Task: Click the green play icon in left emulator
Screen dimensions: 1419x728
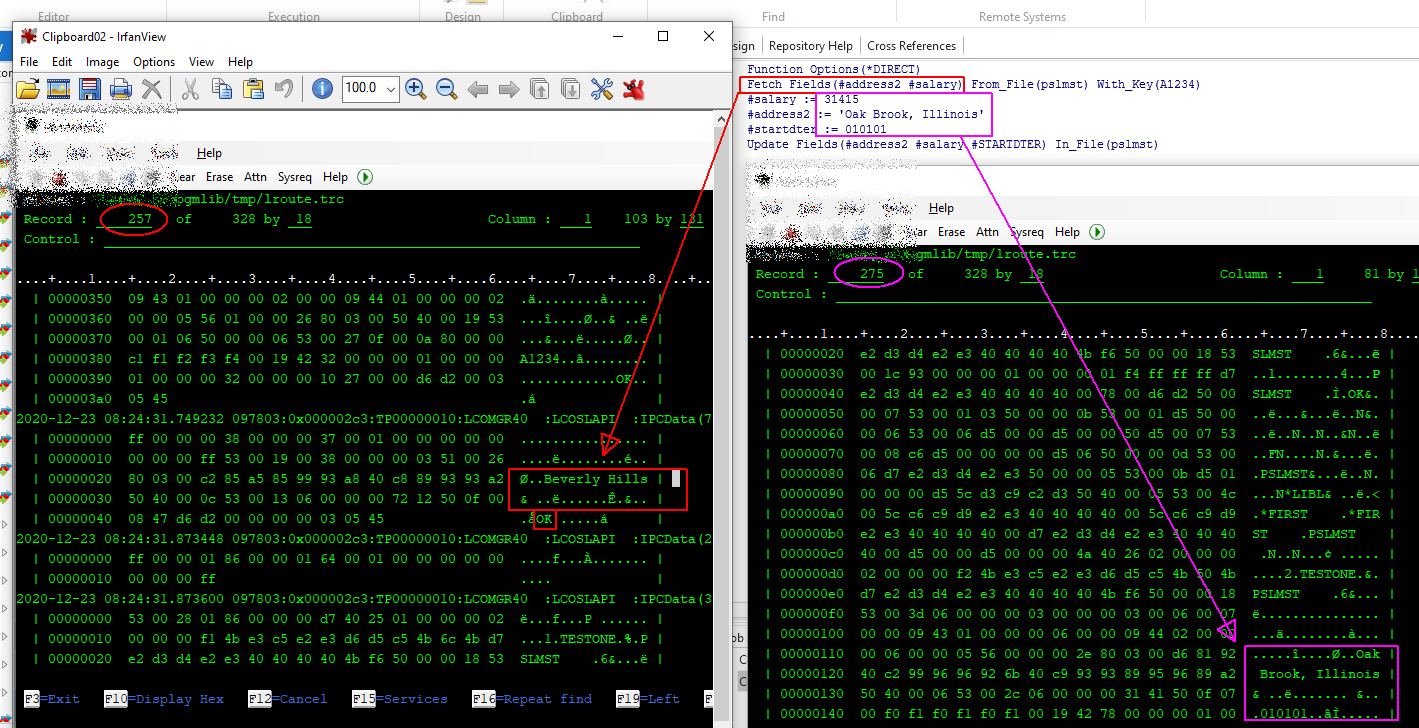Action: pyautogui.click(x=365, y=177)
